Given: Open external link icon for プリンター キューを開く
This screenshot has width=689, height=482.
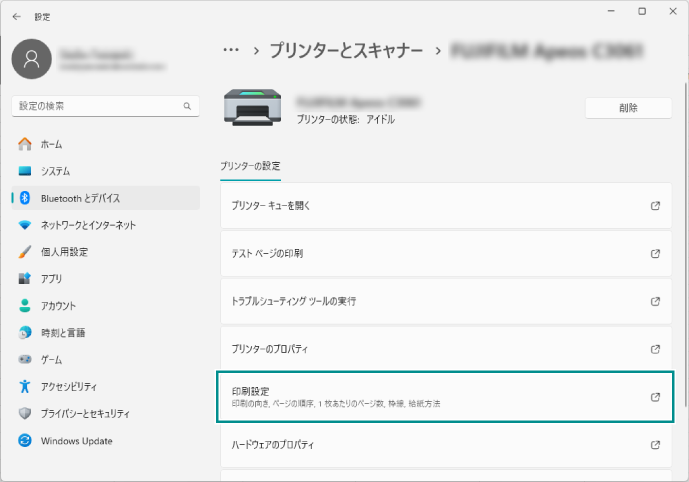Looking at the screenshot, I should coord(655,206).
